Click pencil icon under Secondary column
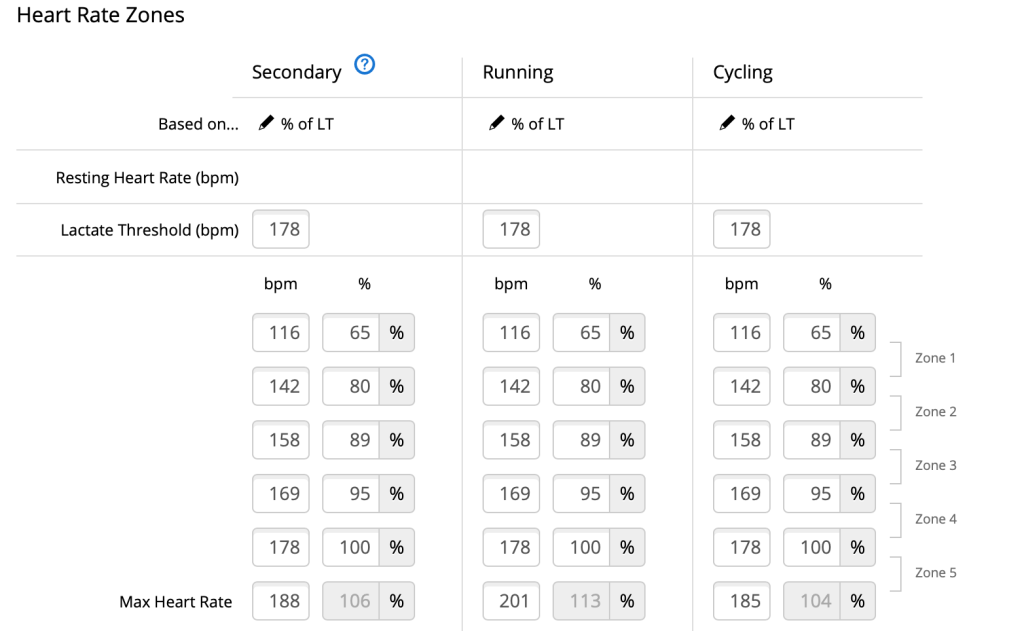 [265, 124]
